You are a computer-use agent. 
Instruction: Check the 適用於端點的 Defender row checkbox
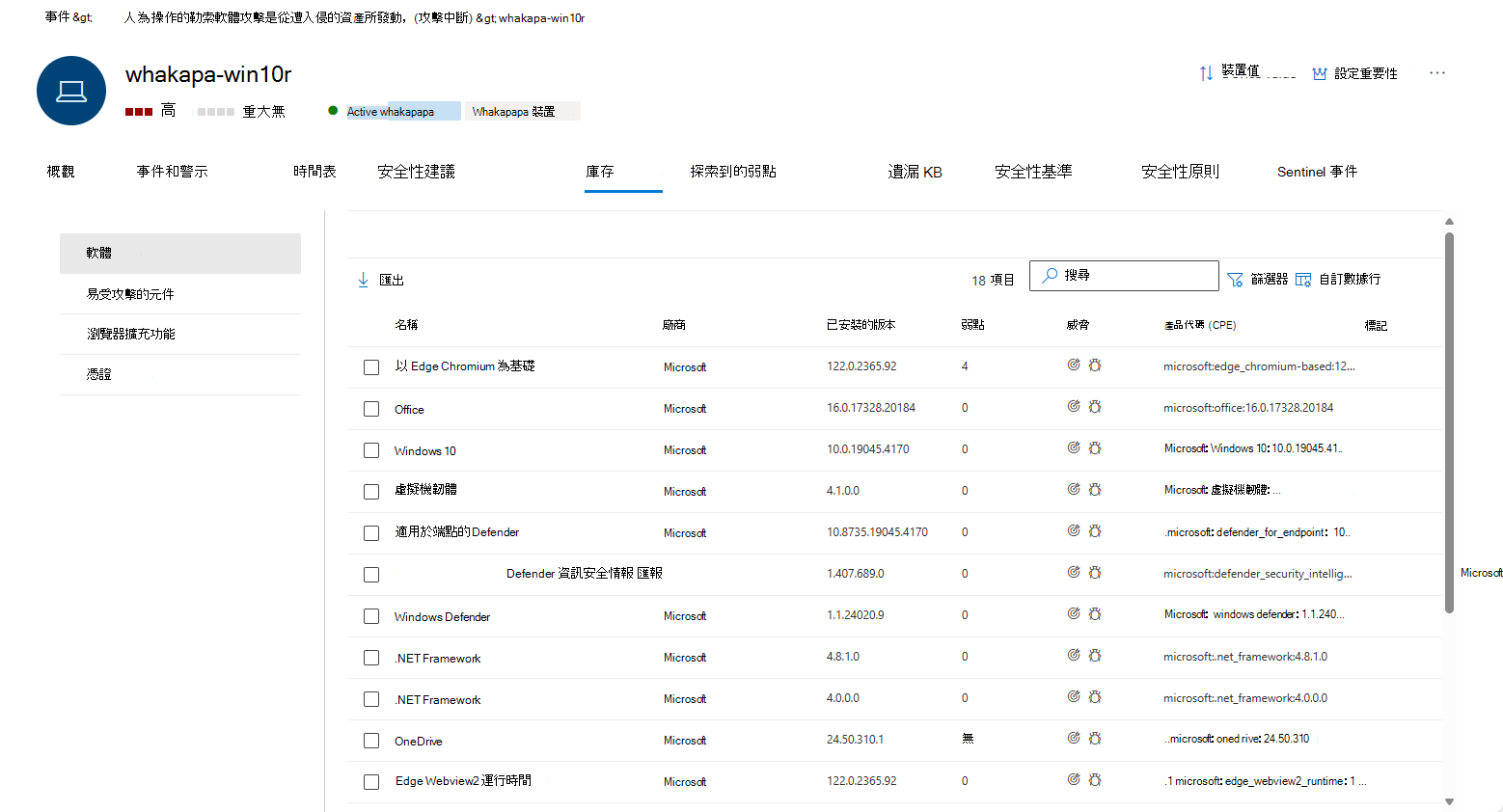(371, 533)
